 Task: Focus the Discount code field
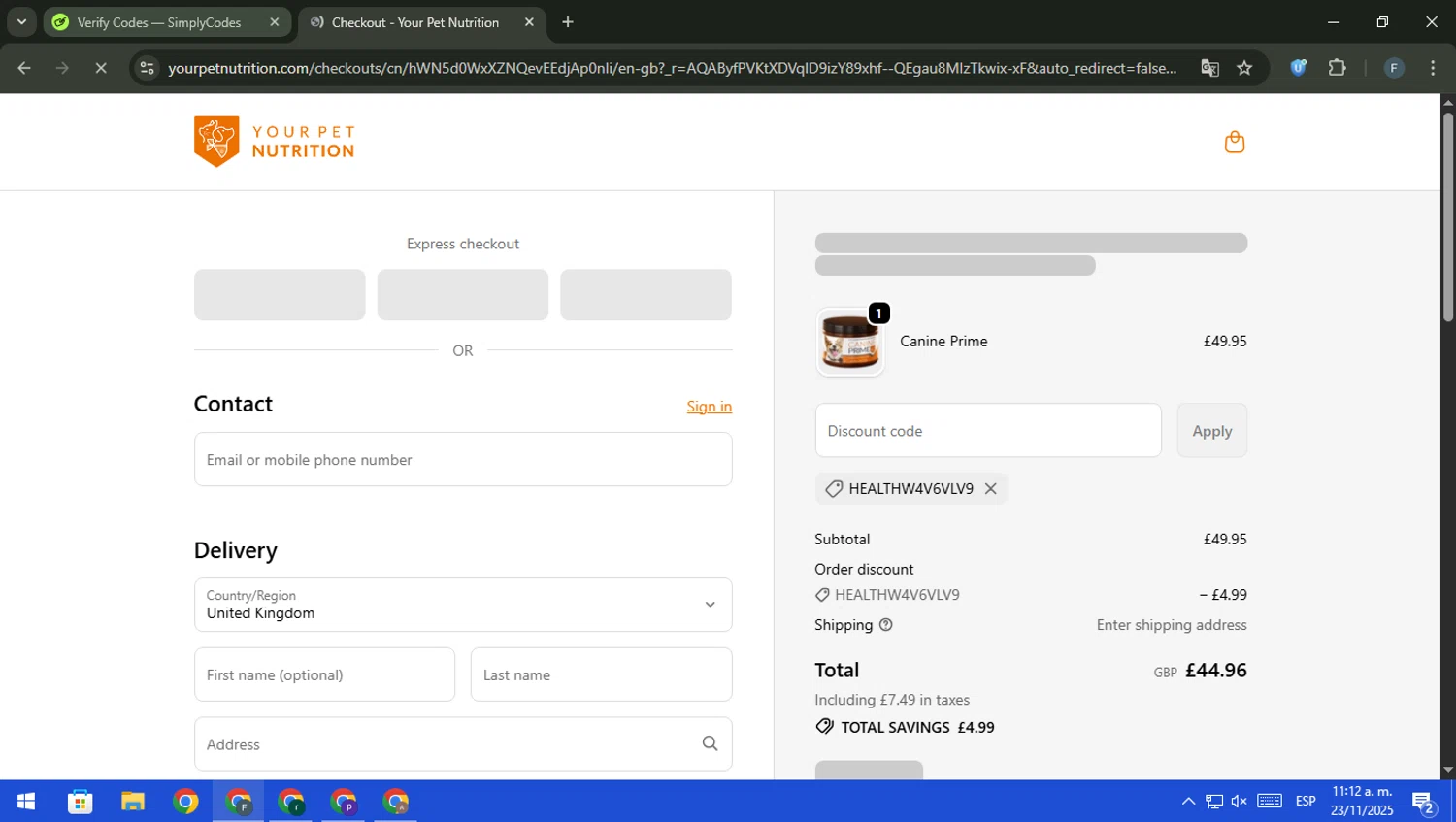pyautogui.click(x=988, y=431)
